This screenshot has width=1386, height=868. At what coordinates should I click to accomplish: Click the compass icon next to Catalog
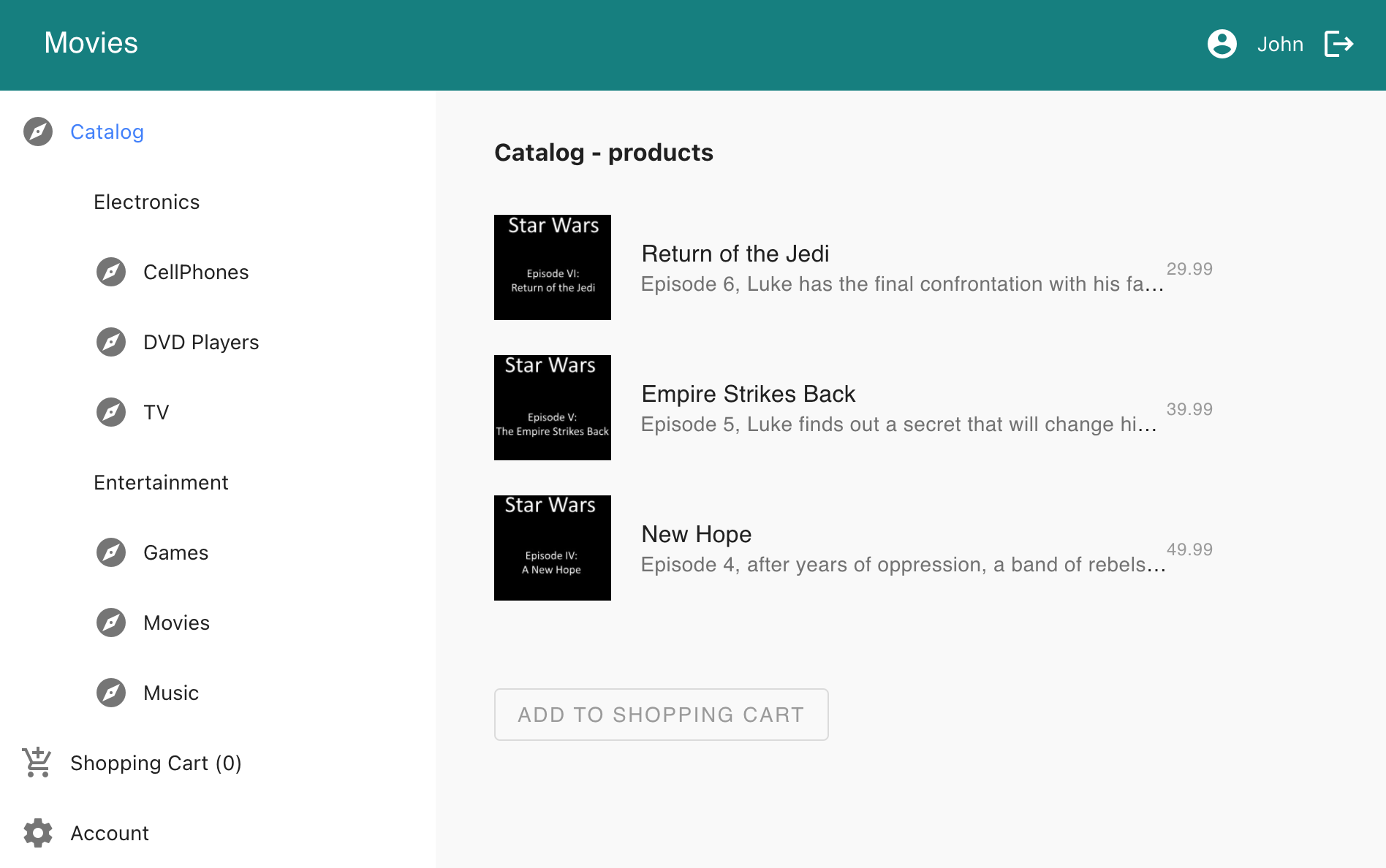pos(38,132)
